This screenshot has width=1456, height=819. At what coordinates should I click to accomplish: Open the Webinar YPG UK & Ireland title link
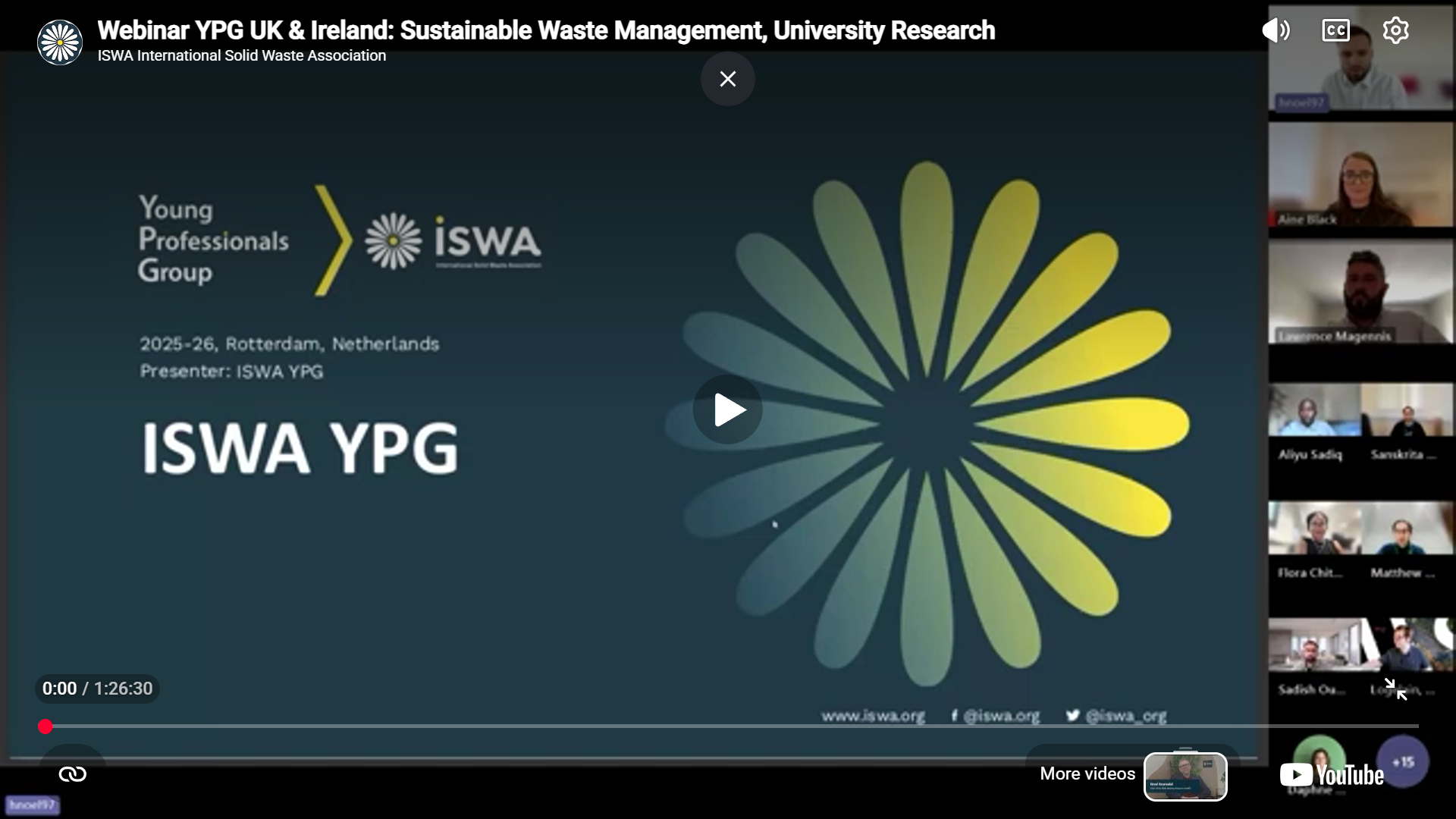coord(546,30)
